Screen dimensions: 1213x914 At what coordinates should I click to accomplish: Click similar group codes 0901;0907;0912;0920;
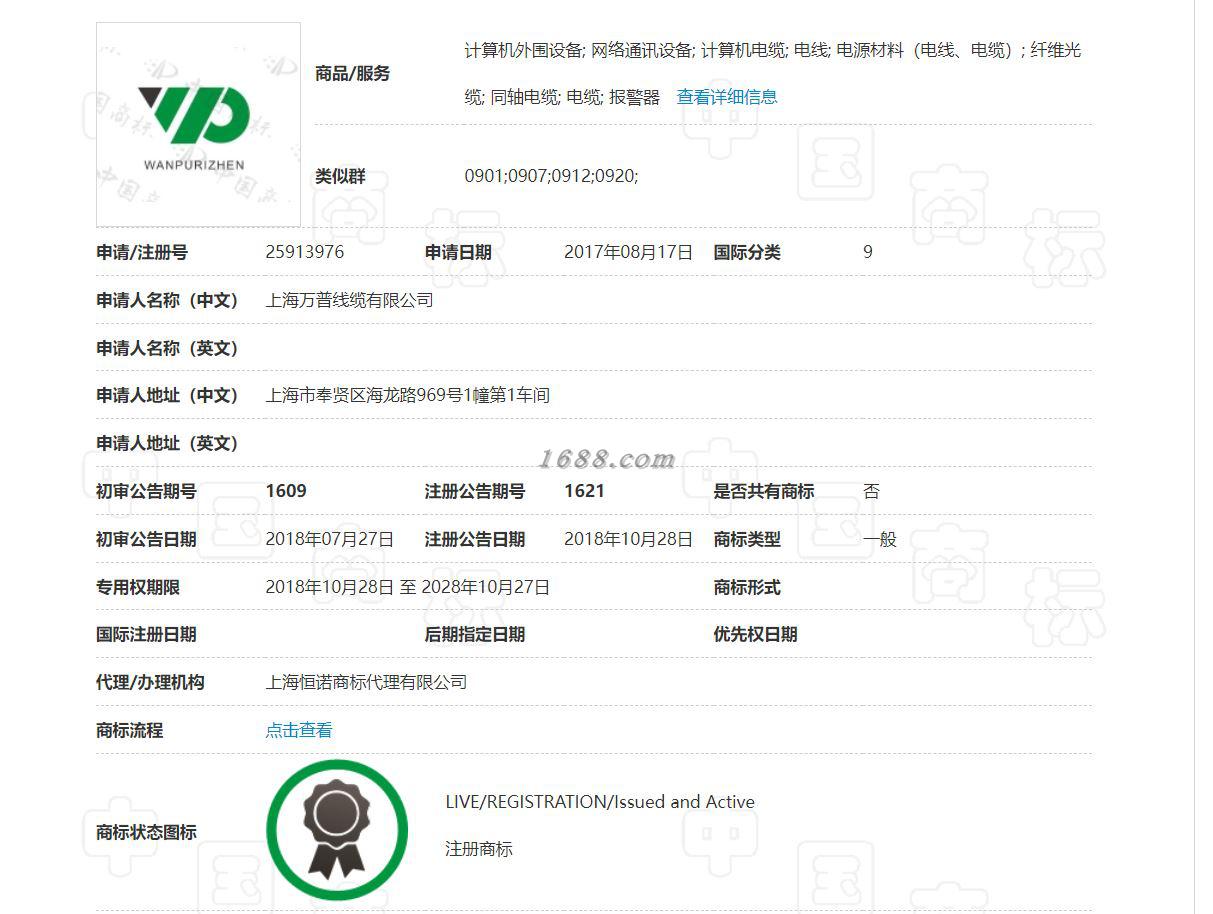coord(551,176)
